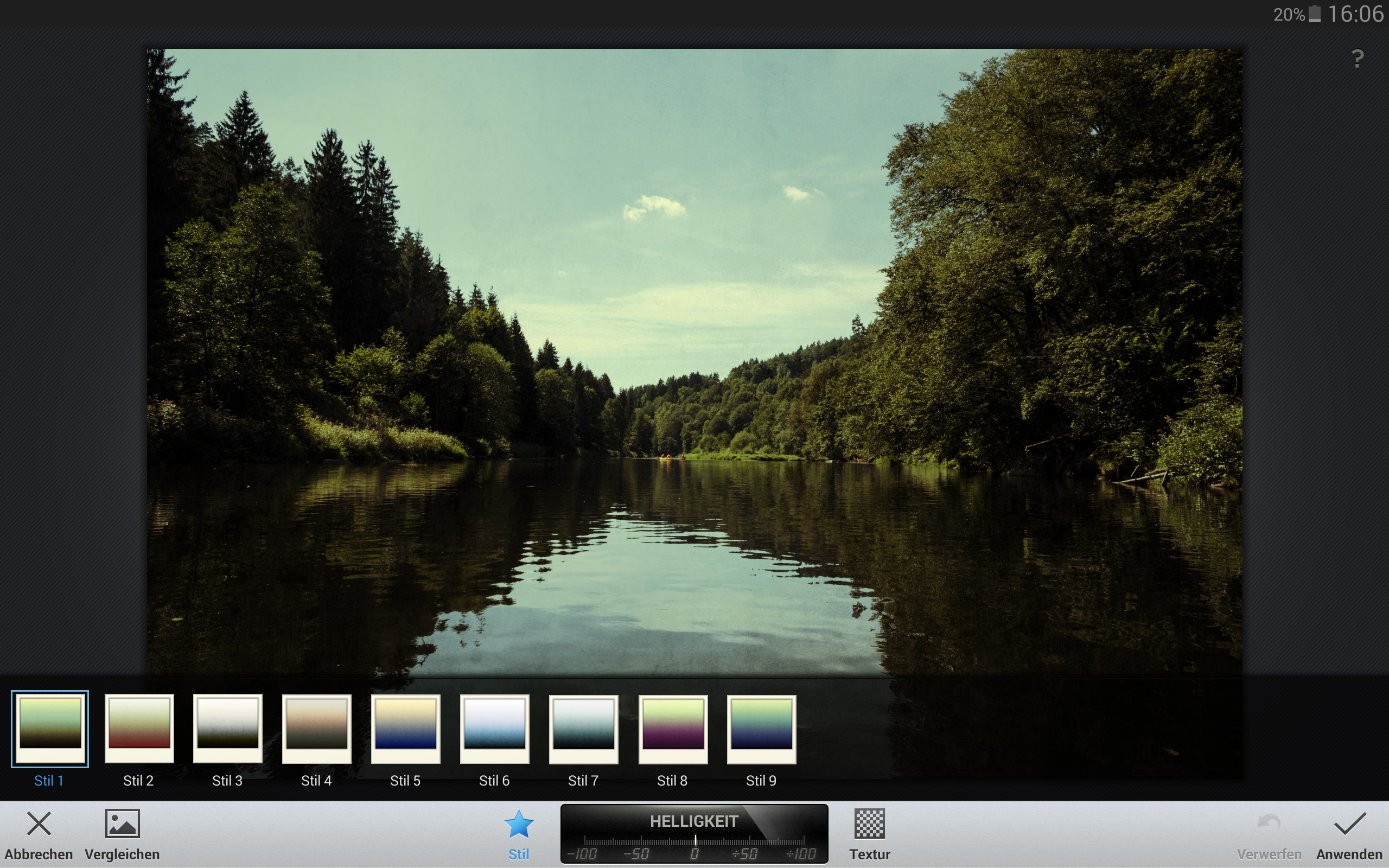Choose the Stil 2 red gradient preset

pyautogui.click(x=139, y=729)
